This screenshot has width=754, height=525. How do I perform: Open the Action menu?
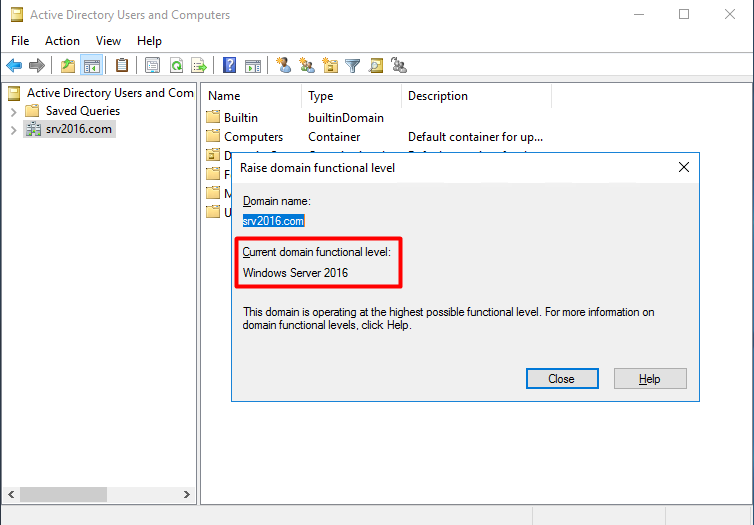pos(62,41)
